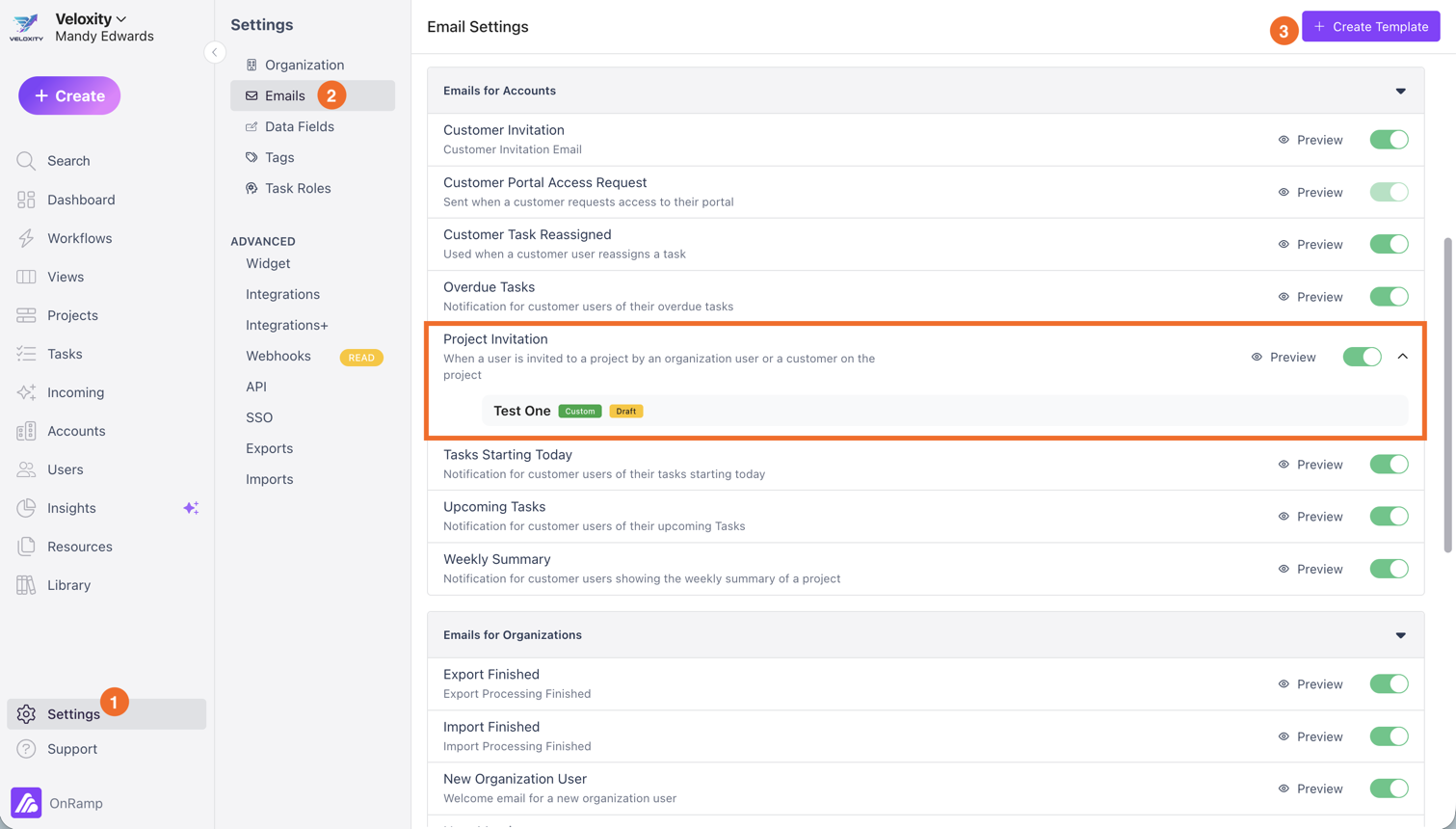Click the Library books icon
This screenshot has width=1456, height=829.
click(26, 585)
